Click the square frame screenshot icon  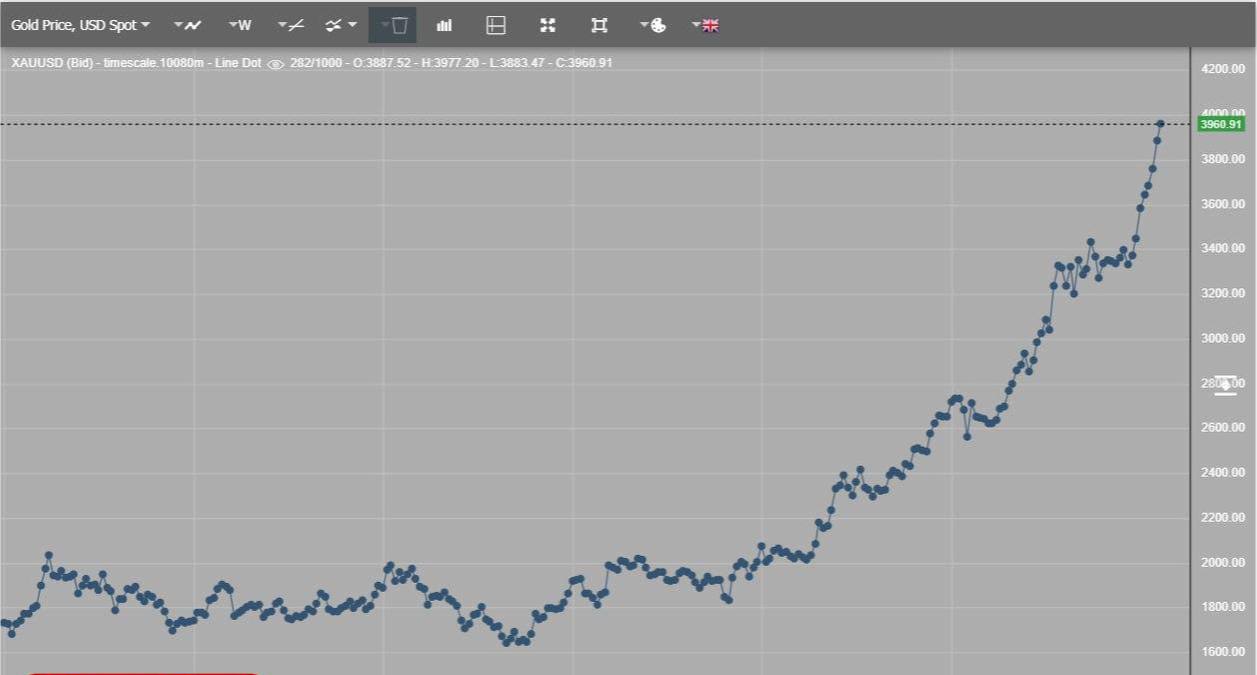click(599, 25)
